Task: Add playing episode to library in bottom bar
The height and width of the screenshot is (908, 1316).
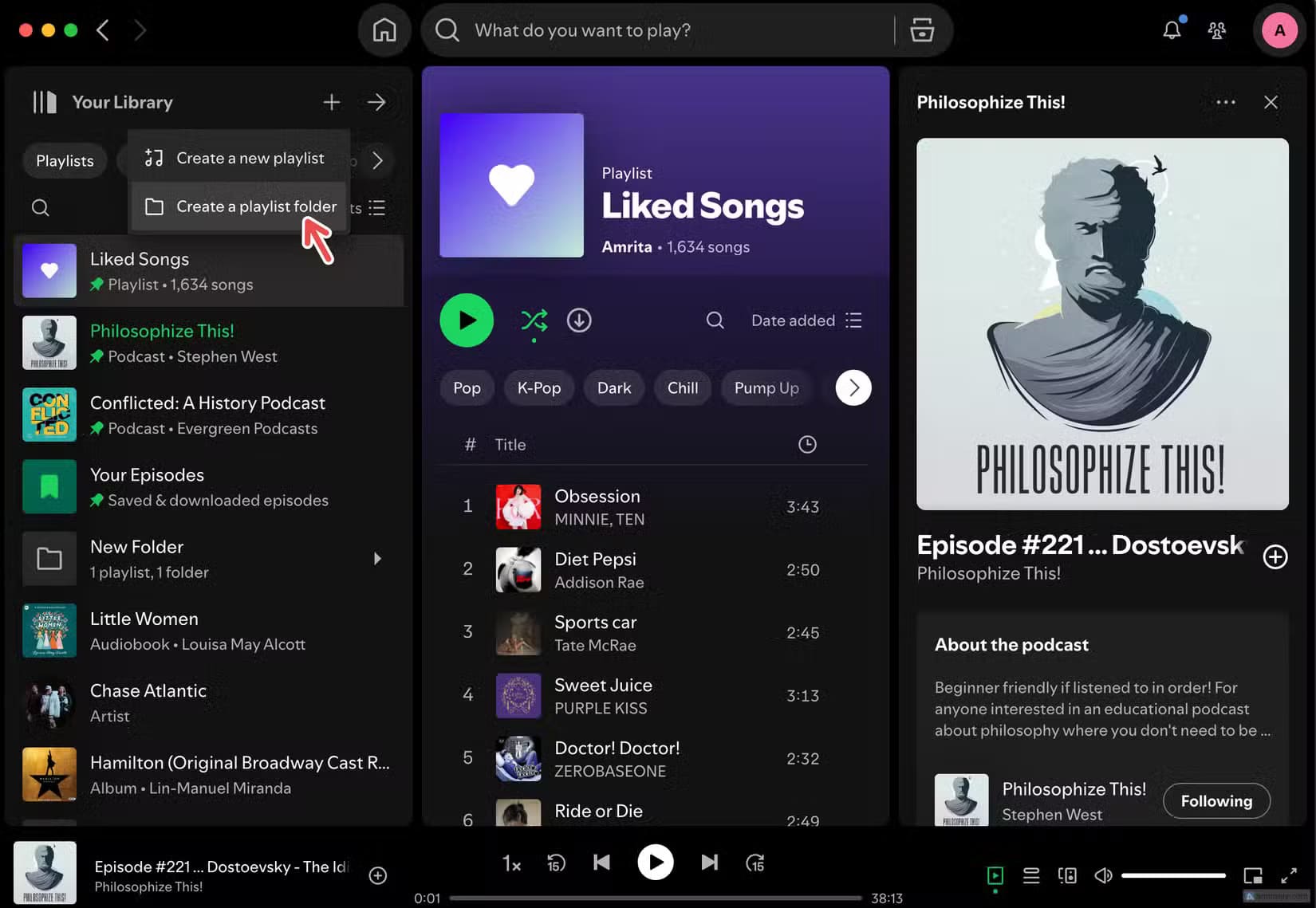Action: 378,875
